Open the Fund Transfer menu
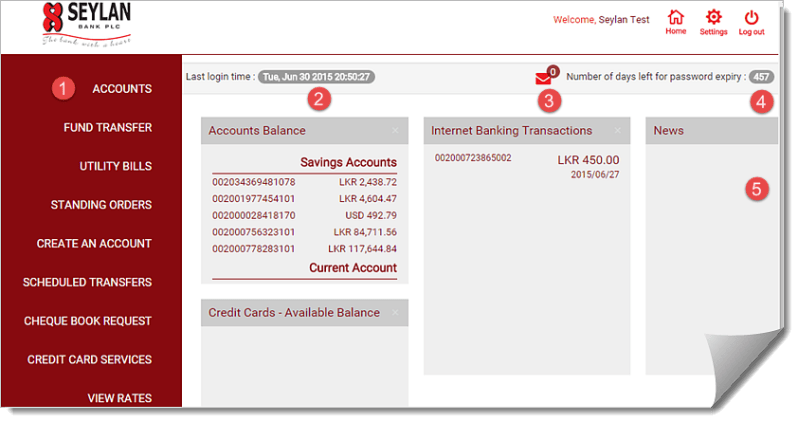Image resolution: width=798 pixels, height=422 pixels. (107, 127)
